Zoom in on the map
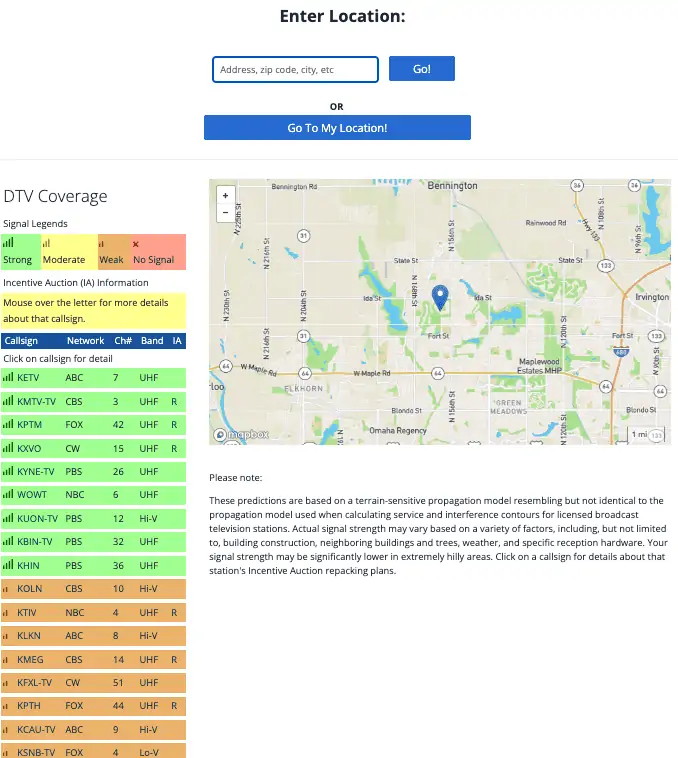Viewport: 678px width, 758px height. (225, 196)
